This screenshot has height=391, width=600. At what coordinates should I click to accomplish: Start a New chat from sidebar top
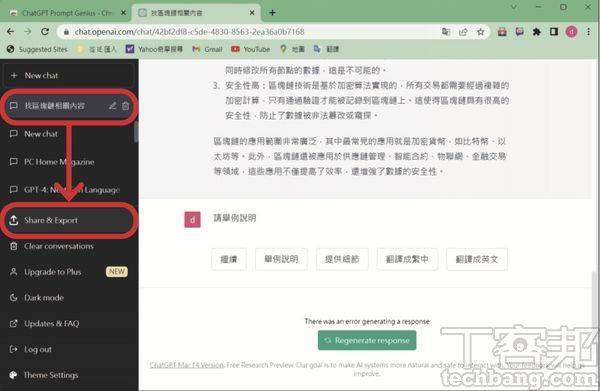[x=69, y=75]
